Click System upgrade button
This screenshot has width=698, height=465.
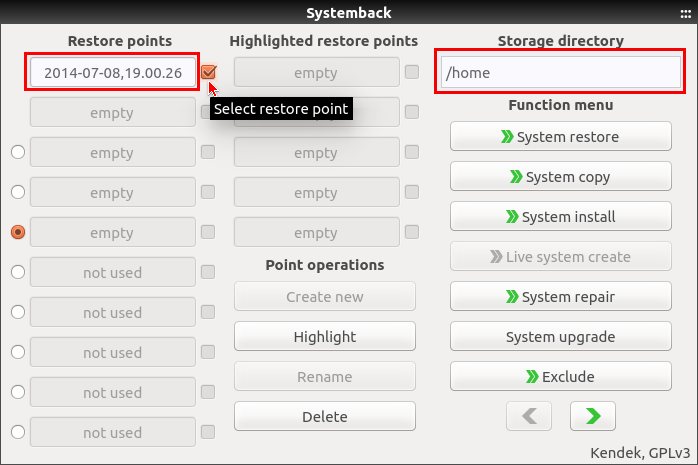(560, 337)
